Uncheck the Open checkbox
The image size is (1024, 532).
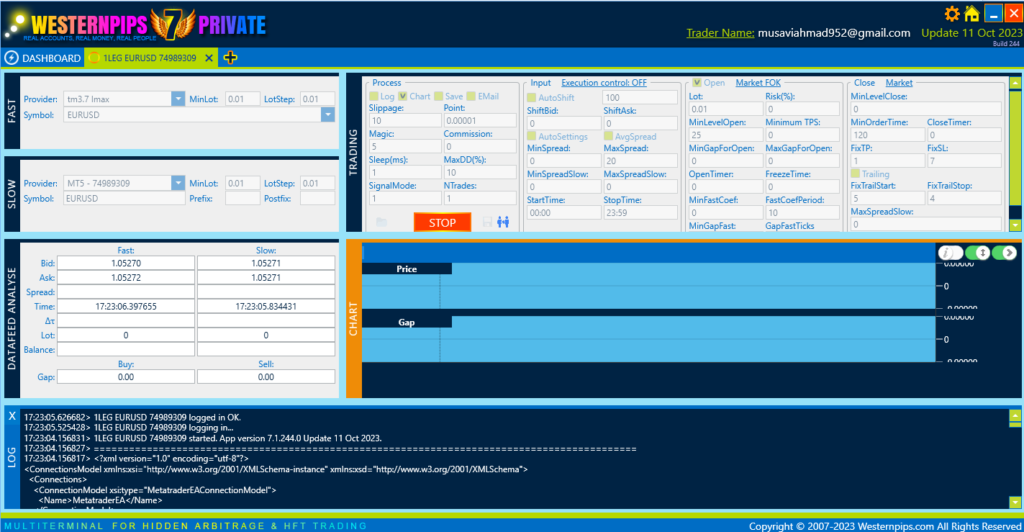pyautogui.click(x=697, y=83)
